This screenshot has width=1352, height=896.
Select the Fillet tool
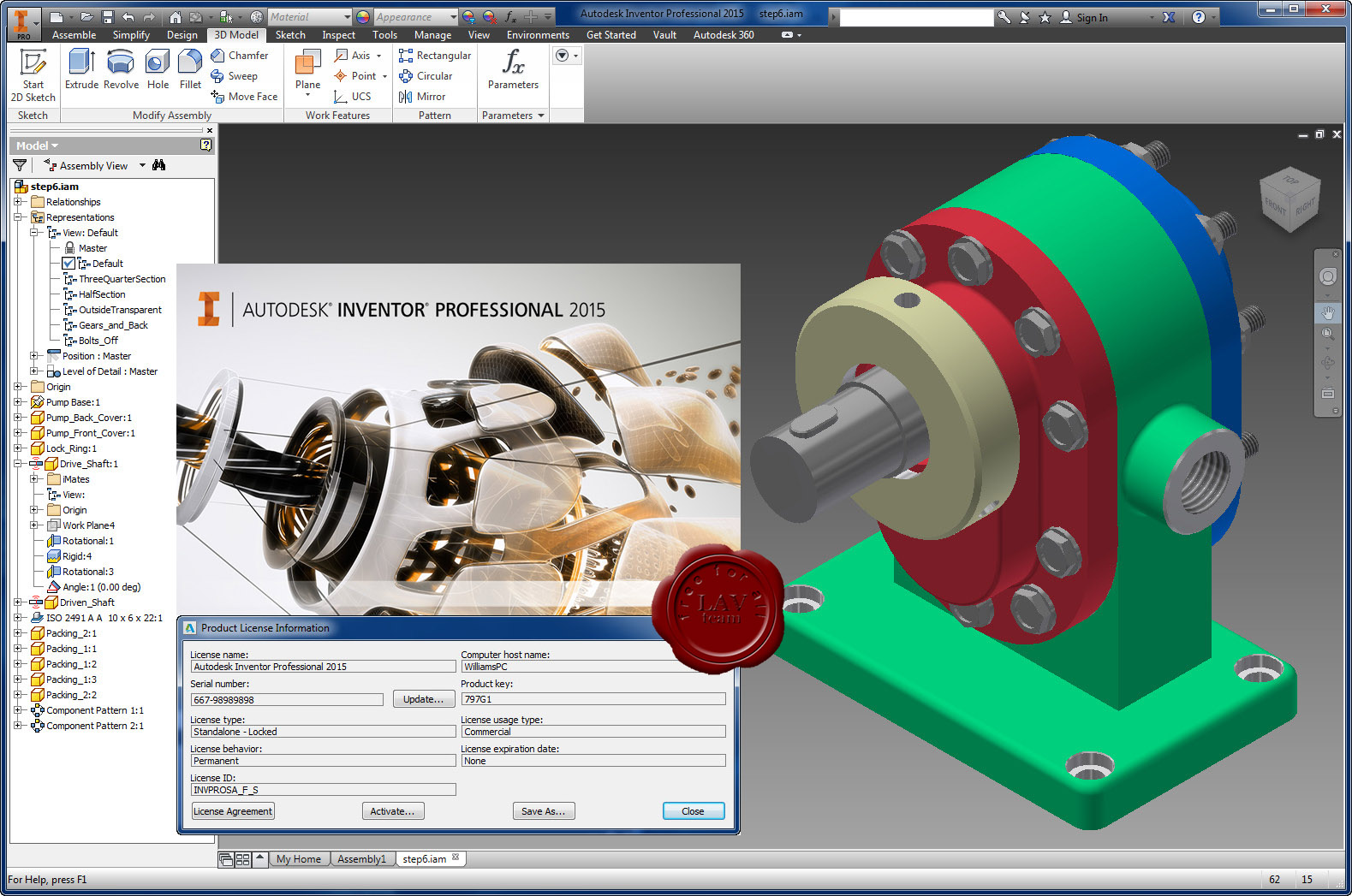[x=190, y=69]
